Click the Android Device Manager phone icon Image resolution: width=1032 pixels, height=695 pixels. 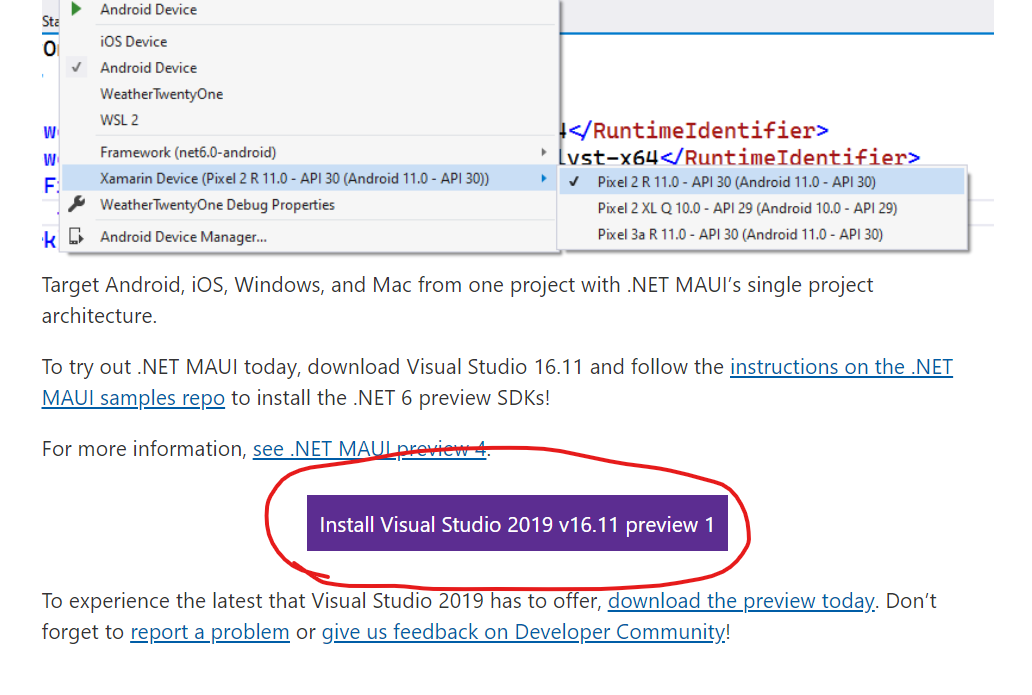(76, 236)
